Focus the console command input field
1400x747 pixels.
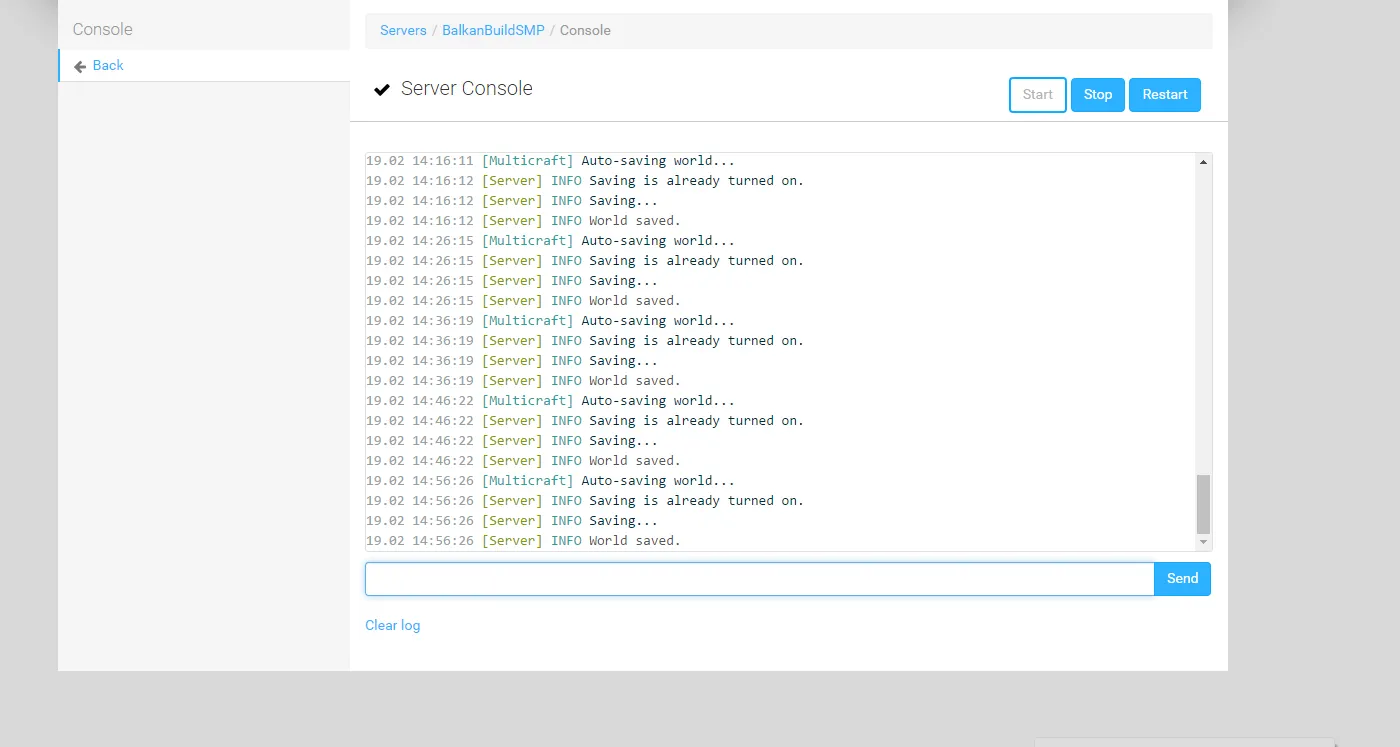click(x=759, y=579)
